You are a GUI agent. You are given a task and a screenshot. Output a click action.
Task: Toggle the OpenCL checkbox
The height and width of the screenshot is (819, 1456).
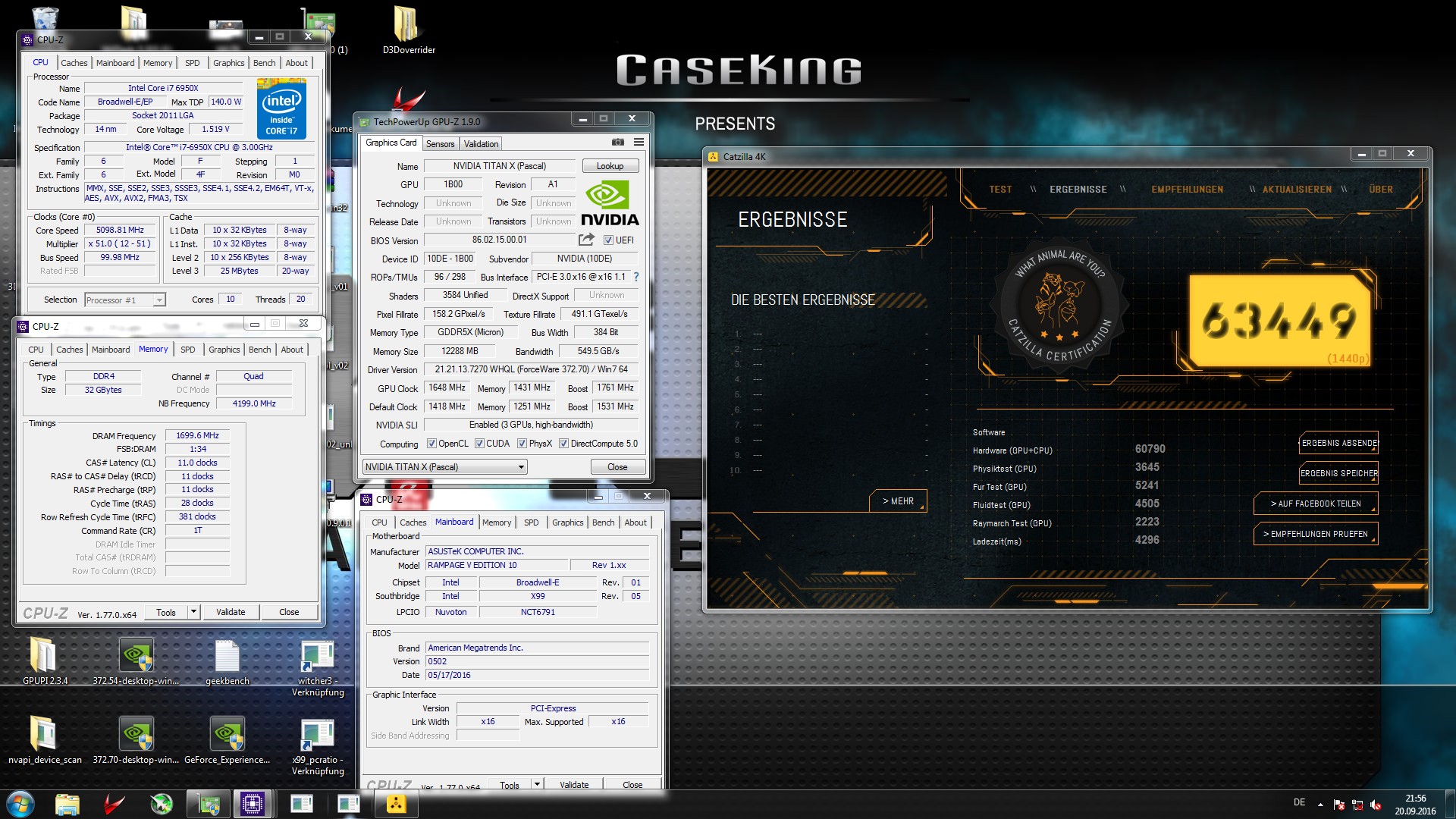click(431, 444)
